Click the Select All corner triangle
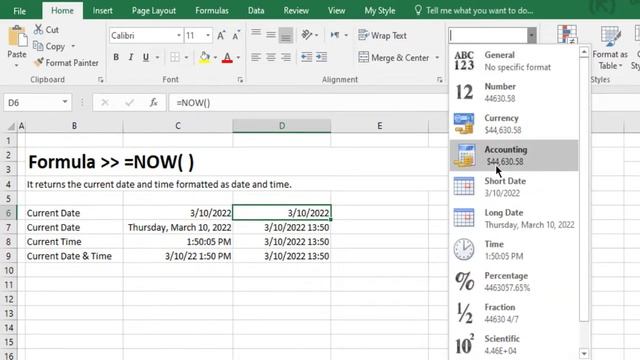The image size is (640, 360). 11,127
